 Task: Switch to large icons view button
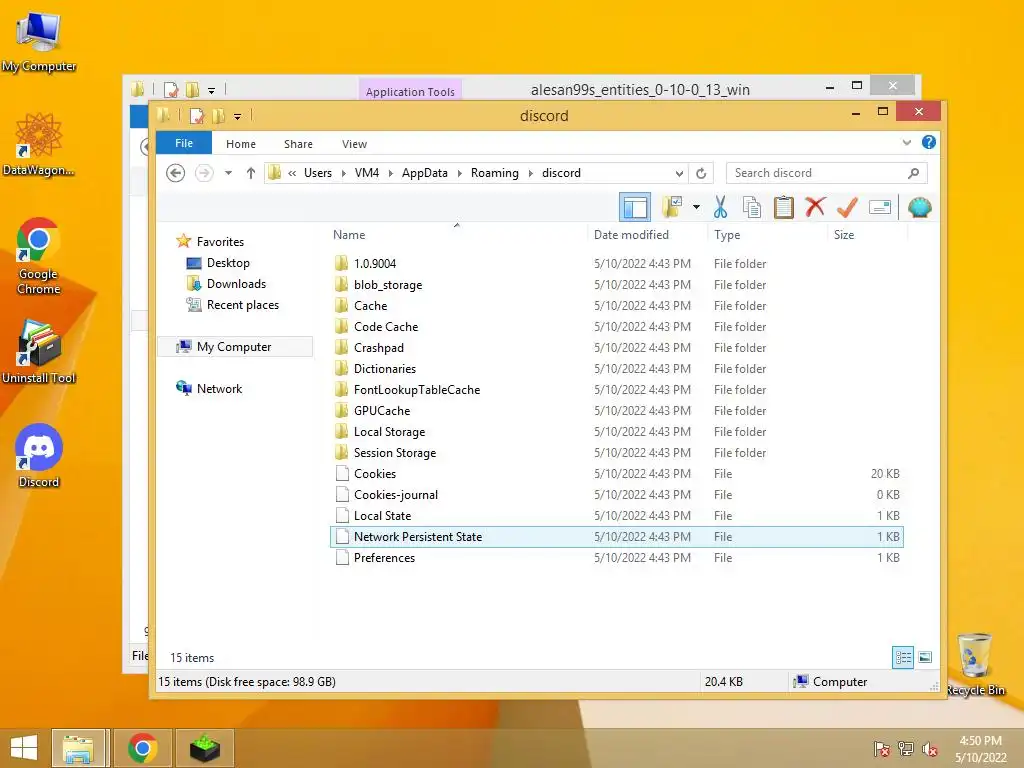click(925, 657)
